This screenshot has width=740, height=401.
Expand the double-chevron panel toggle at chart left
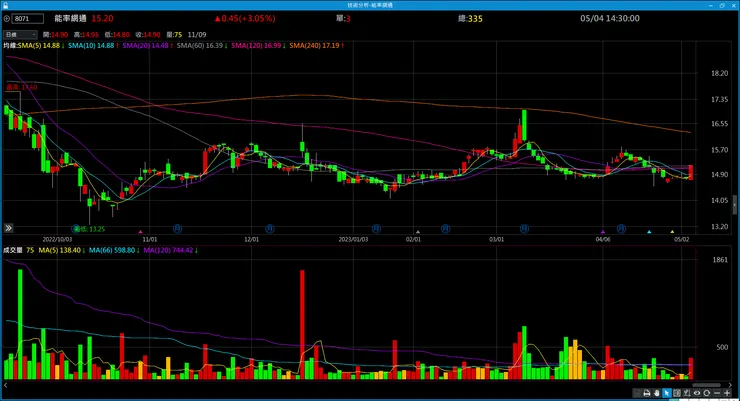tap(8, 228)
